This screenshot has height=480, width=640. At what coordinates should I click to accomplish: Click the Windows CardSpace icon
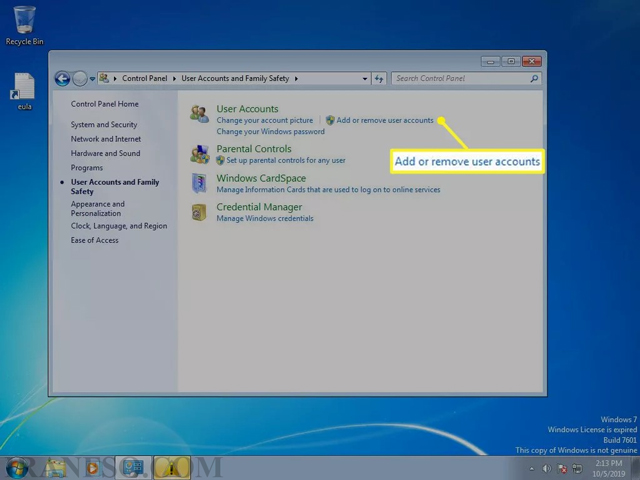point(199,183)
